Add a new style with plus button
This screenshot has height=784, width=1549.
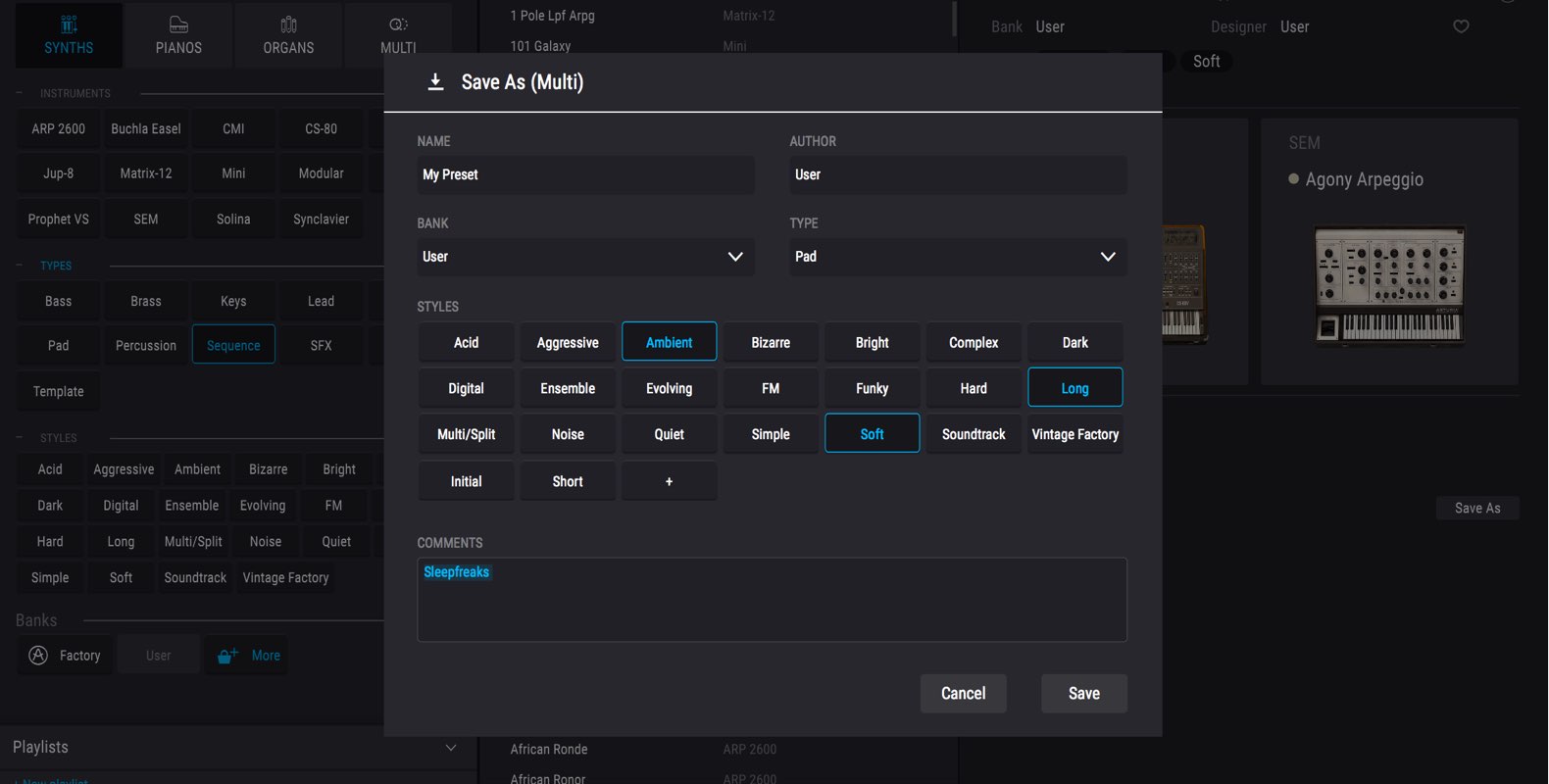point(670,481)
